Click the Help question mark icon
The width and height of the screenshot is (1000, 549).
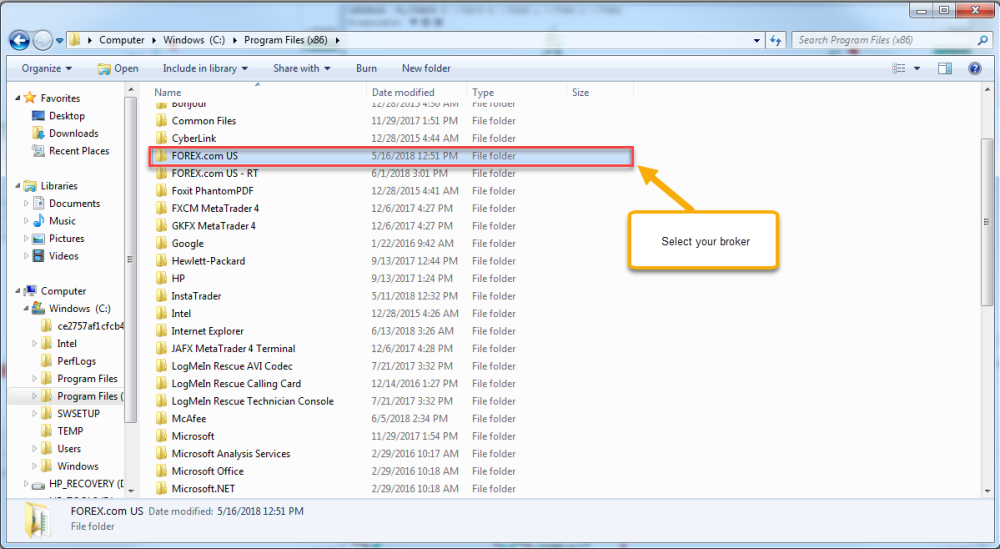[x=974, y=68]
